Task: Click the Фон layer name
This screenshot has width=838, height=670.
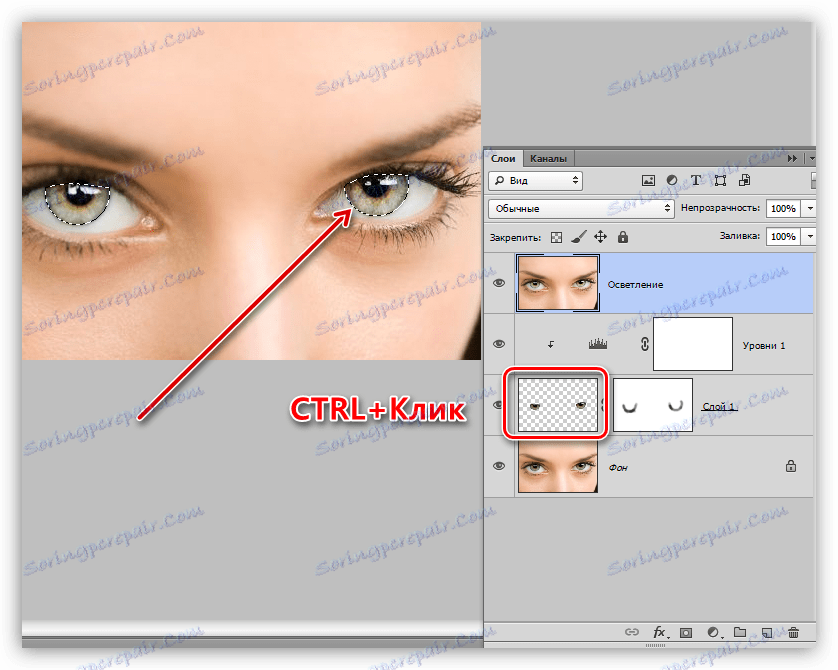Action: point(618,468)
